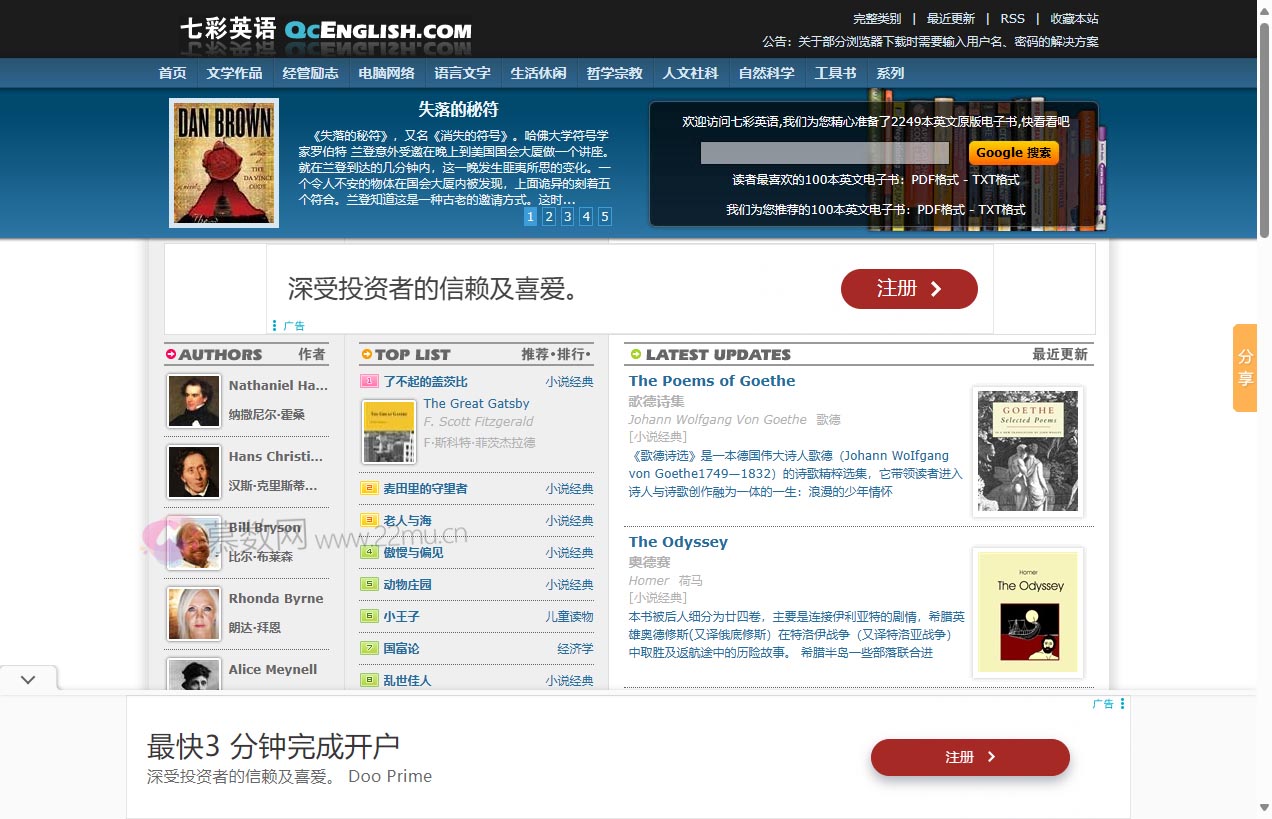
Task: Open the 文学作品 menu
Action: pyautogui.click(x=234, y=72)
